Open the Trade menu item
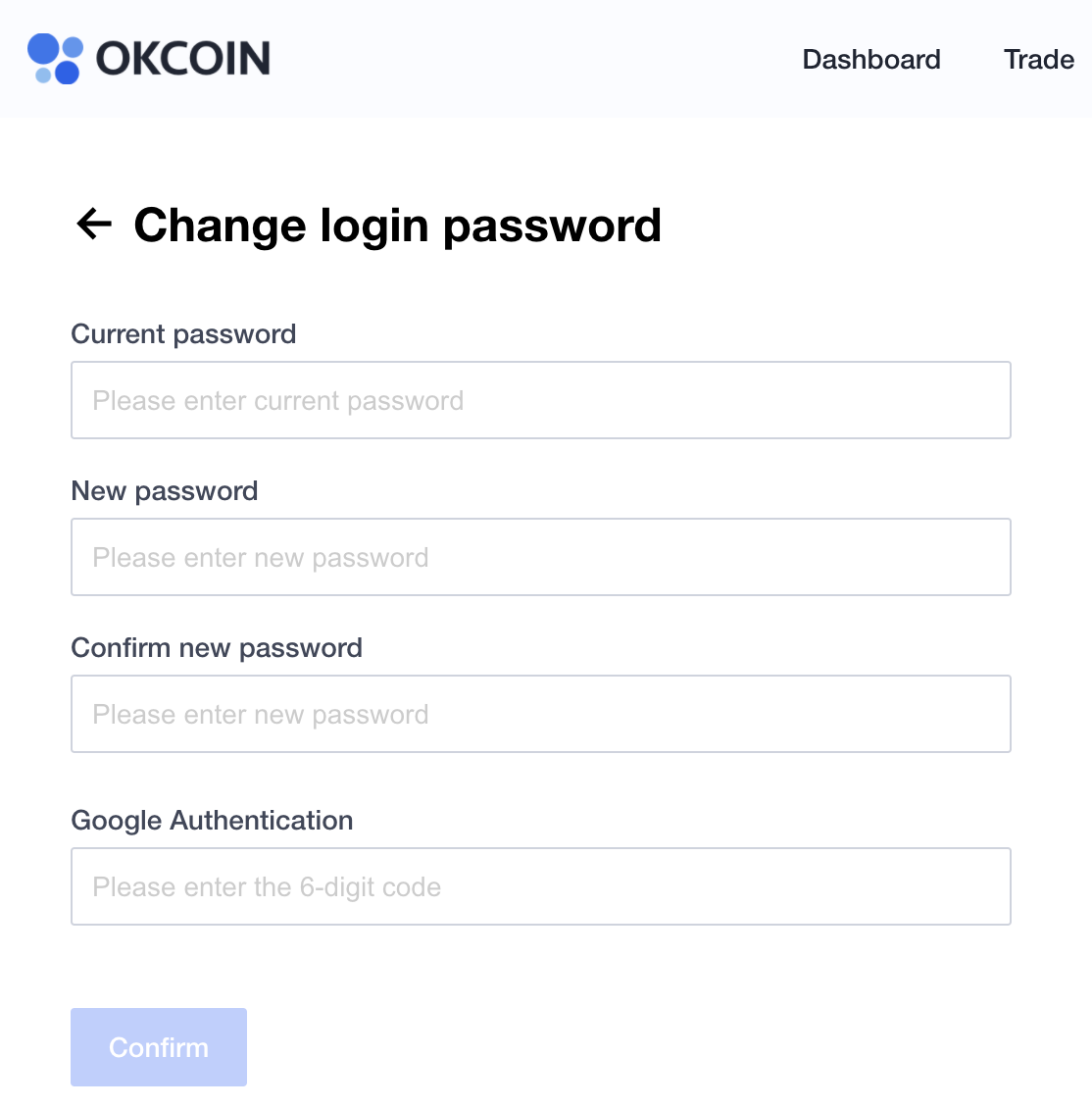 point(1038,60)
